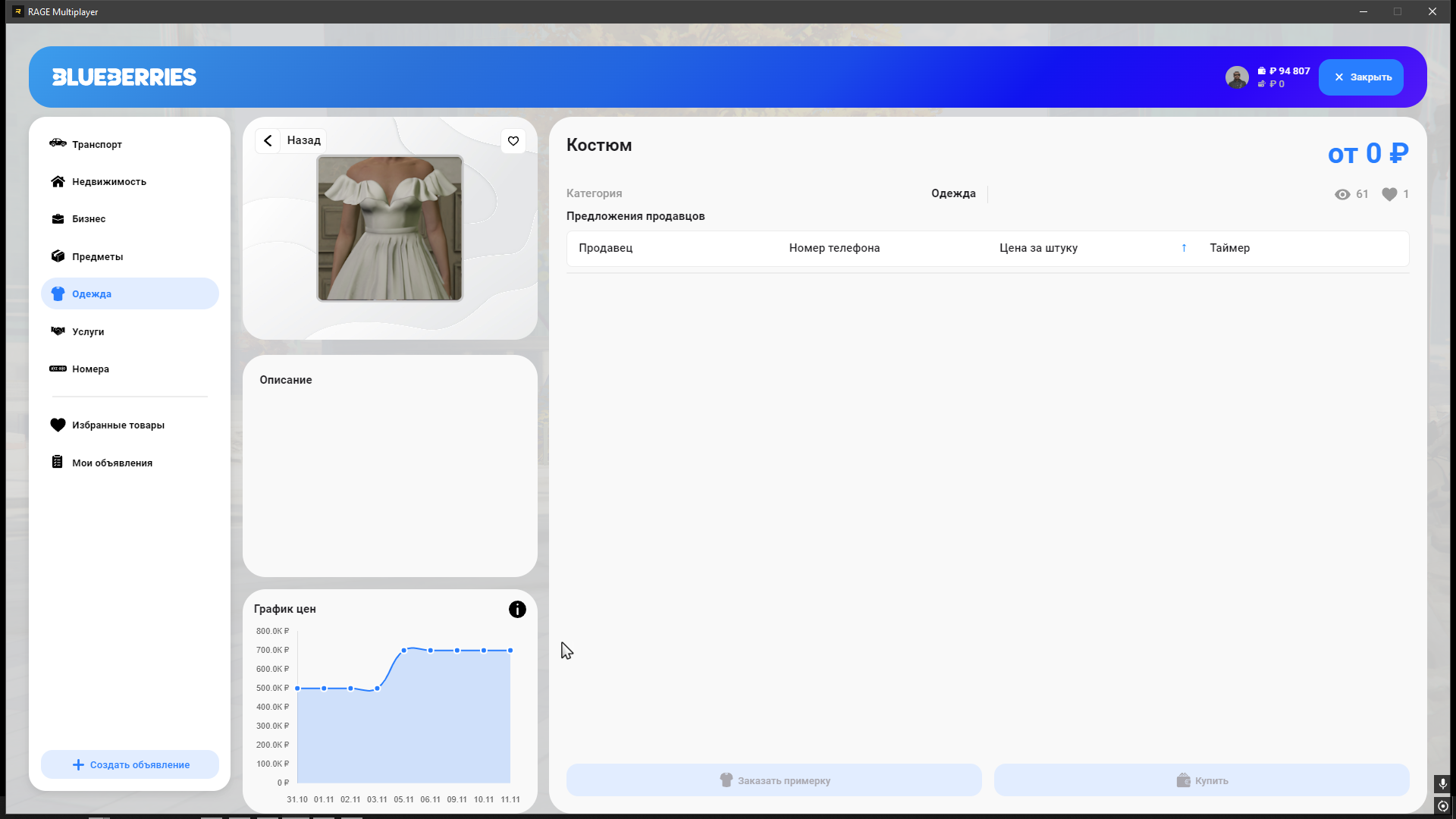Open Услуги category in sidebar

88,332
